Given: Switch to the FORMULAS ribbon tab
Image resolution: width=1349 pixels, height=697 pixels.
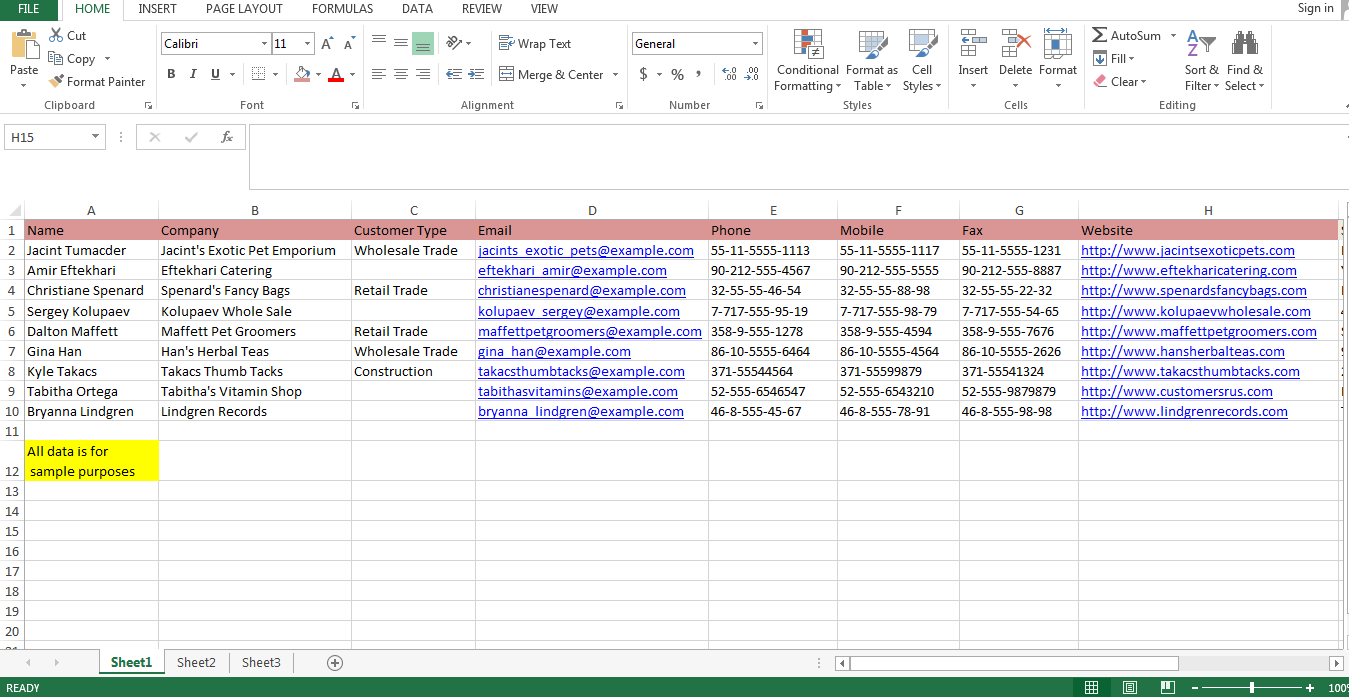Looking at the screenshot, I should coord(342,9).
